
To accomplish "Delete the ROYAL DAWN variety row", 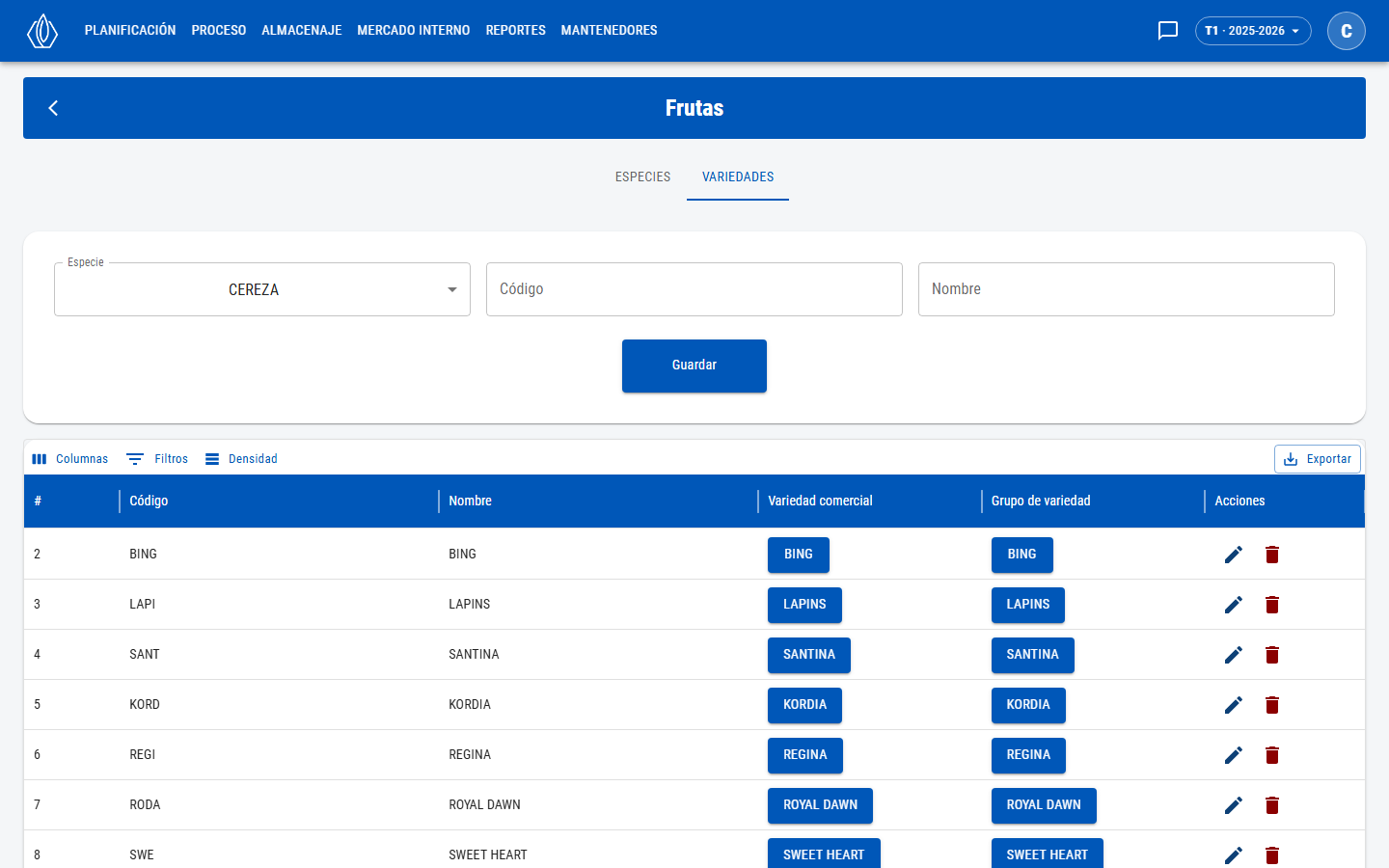I will [x=1272, y=805].
